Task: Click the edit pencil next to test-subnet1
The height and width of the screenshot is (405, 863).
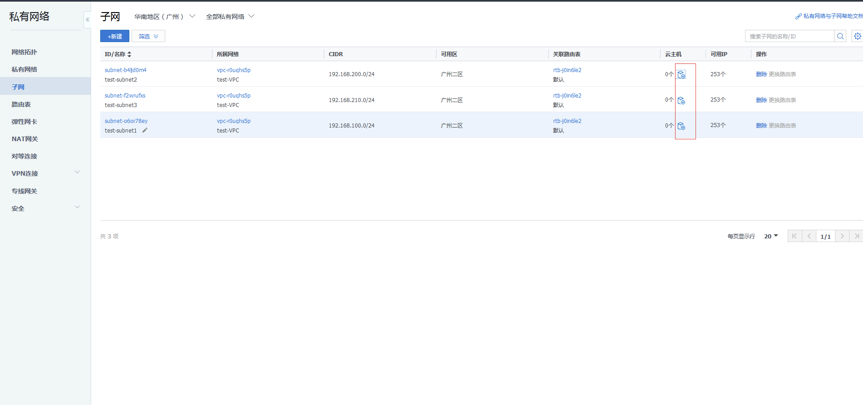Action: [x=145, y=131]
